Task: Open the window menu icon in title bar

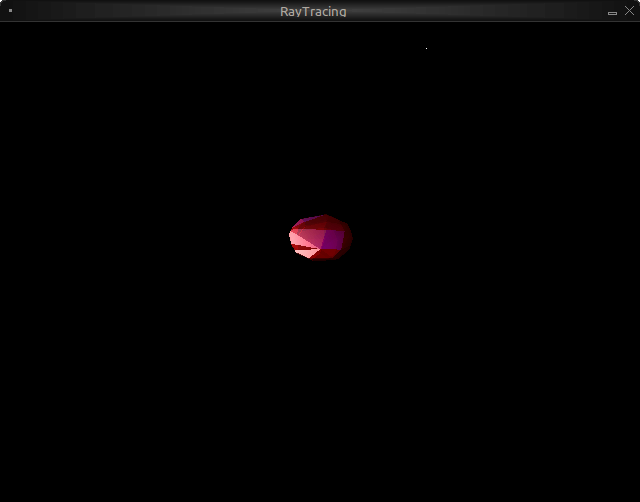Action: click(x=11, y=11)
